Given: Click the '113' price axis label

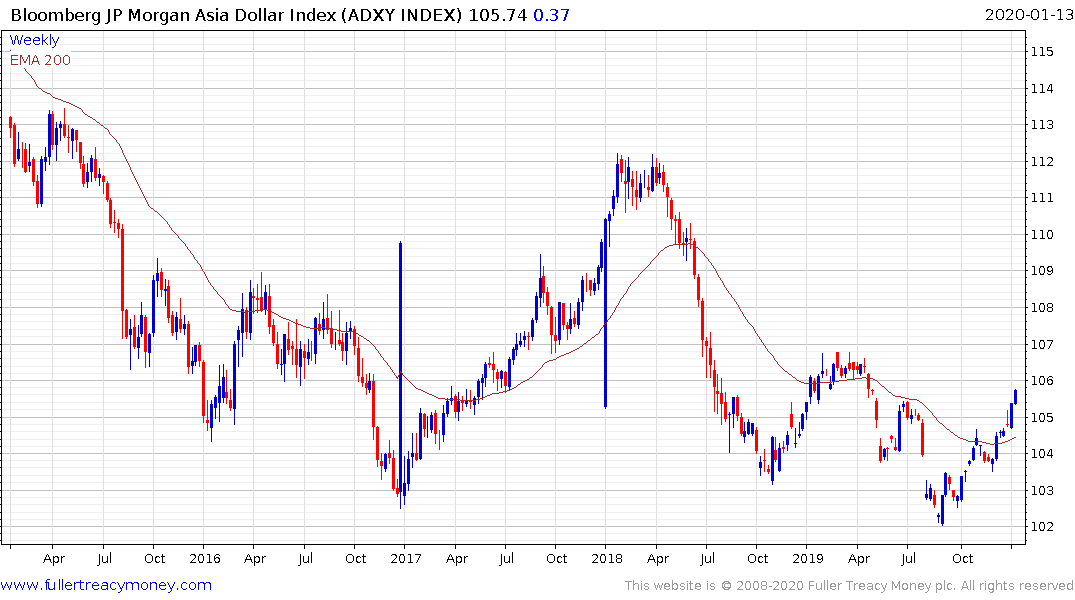Looking at the screenshot, I should [1042, 125].
